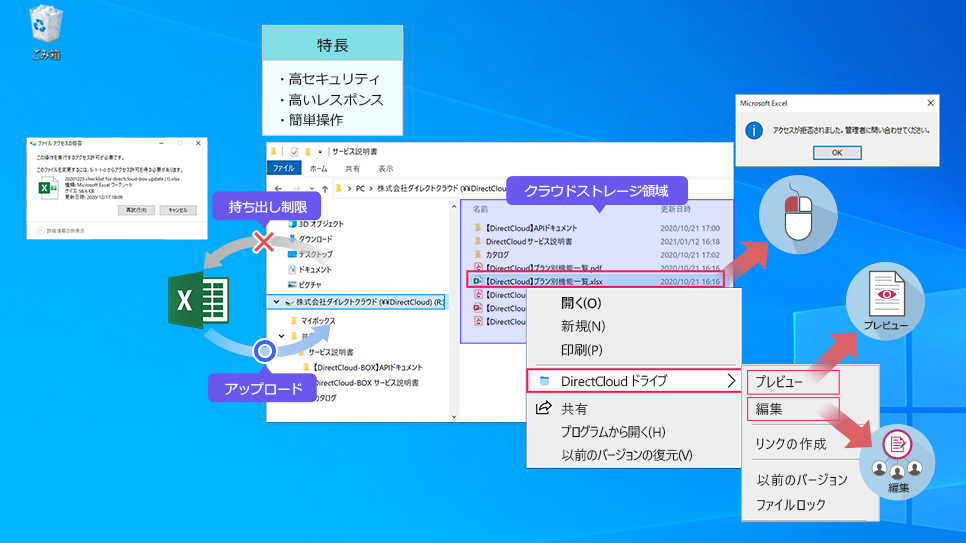Image resolution: width=966 pixels, height=543 pixels.
Task: Click the DirectCloud ドライブ folder icon
Action: (544, 381)
